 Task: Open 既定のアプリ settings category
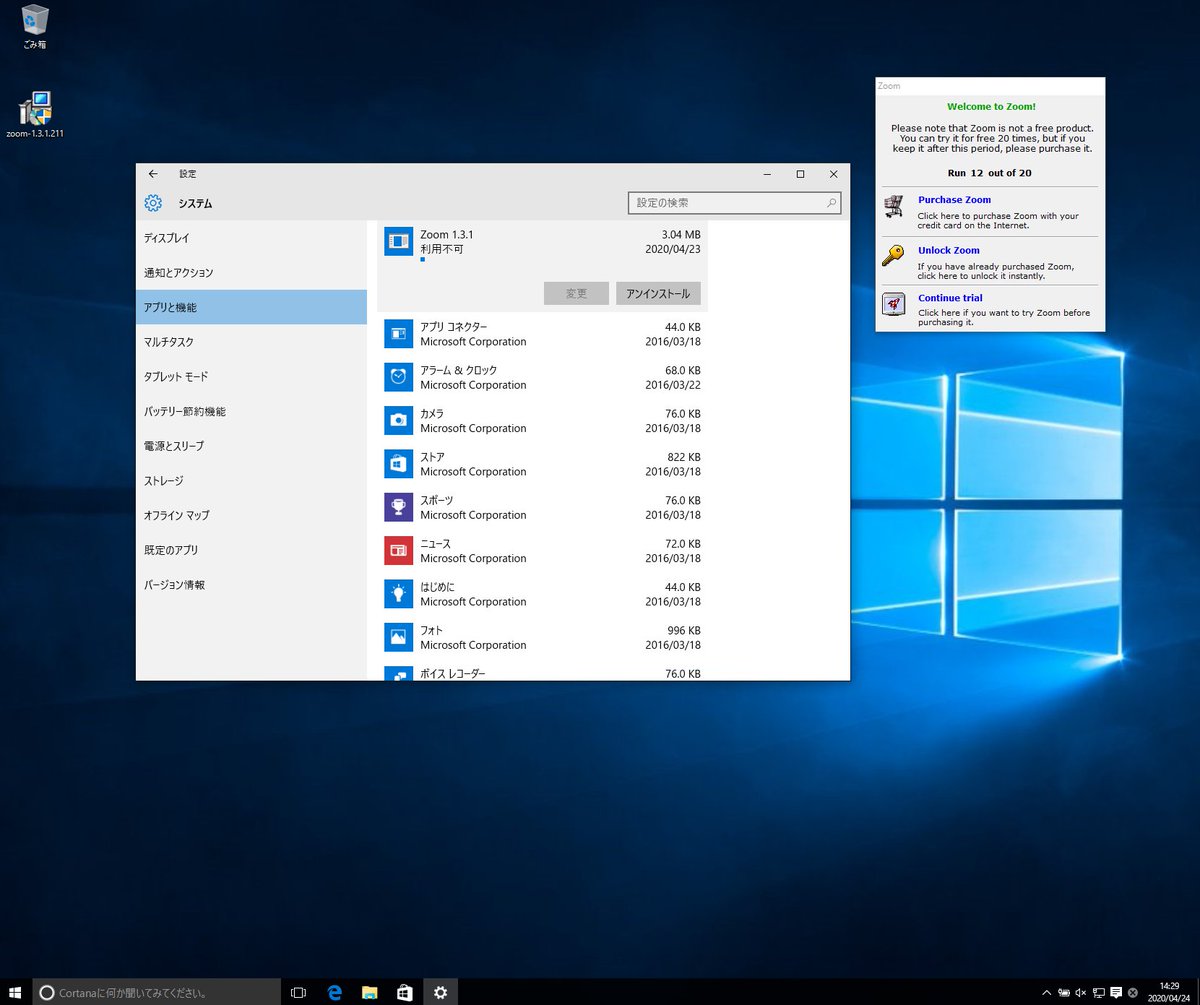(x=251, y=550)
